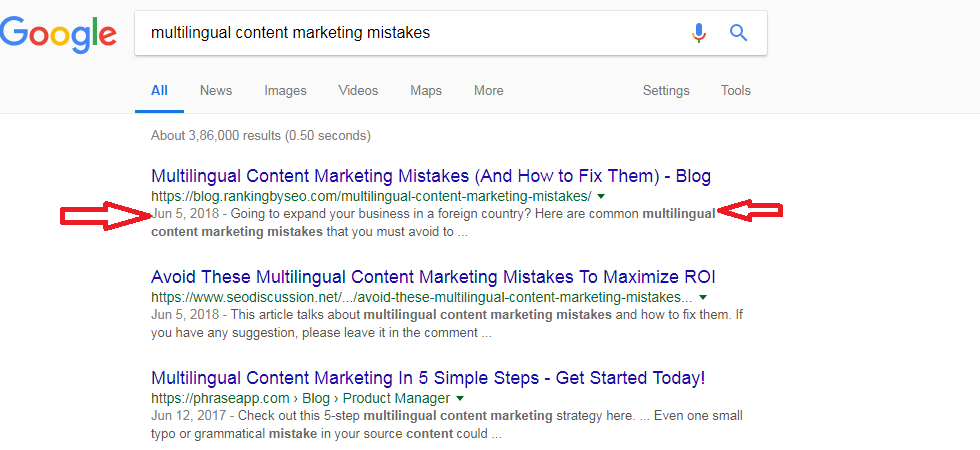Expand the More search categories menu
Image resolution: width=980 pixels, height=450 pixels.
pyautogui.click(x=488, y=91)
